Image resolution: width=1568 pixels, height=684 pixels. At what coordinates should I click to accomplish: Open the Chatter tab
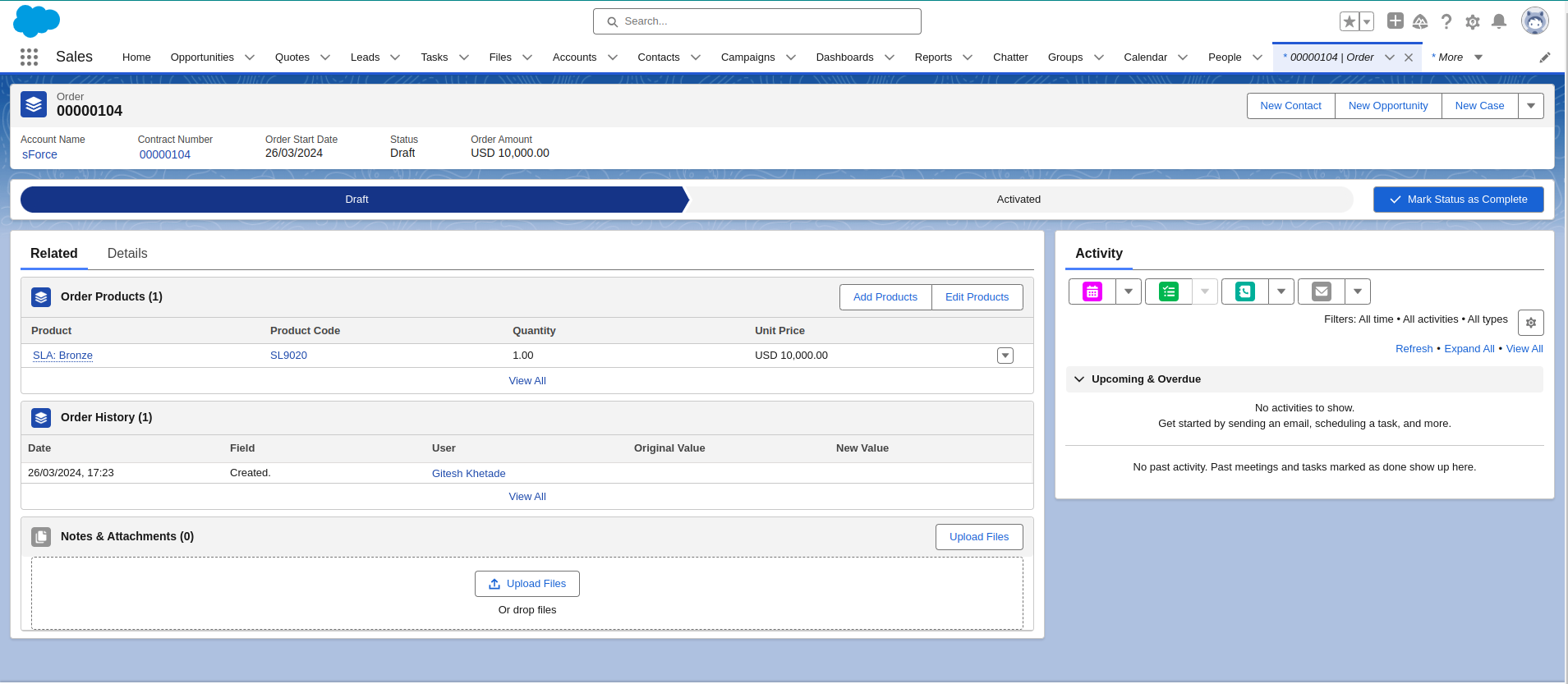pyautogui.click(x=1010, y=57)
